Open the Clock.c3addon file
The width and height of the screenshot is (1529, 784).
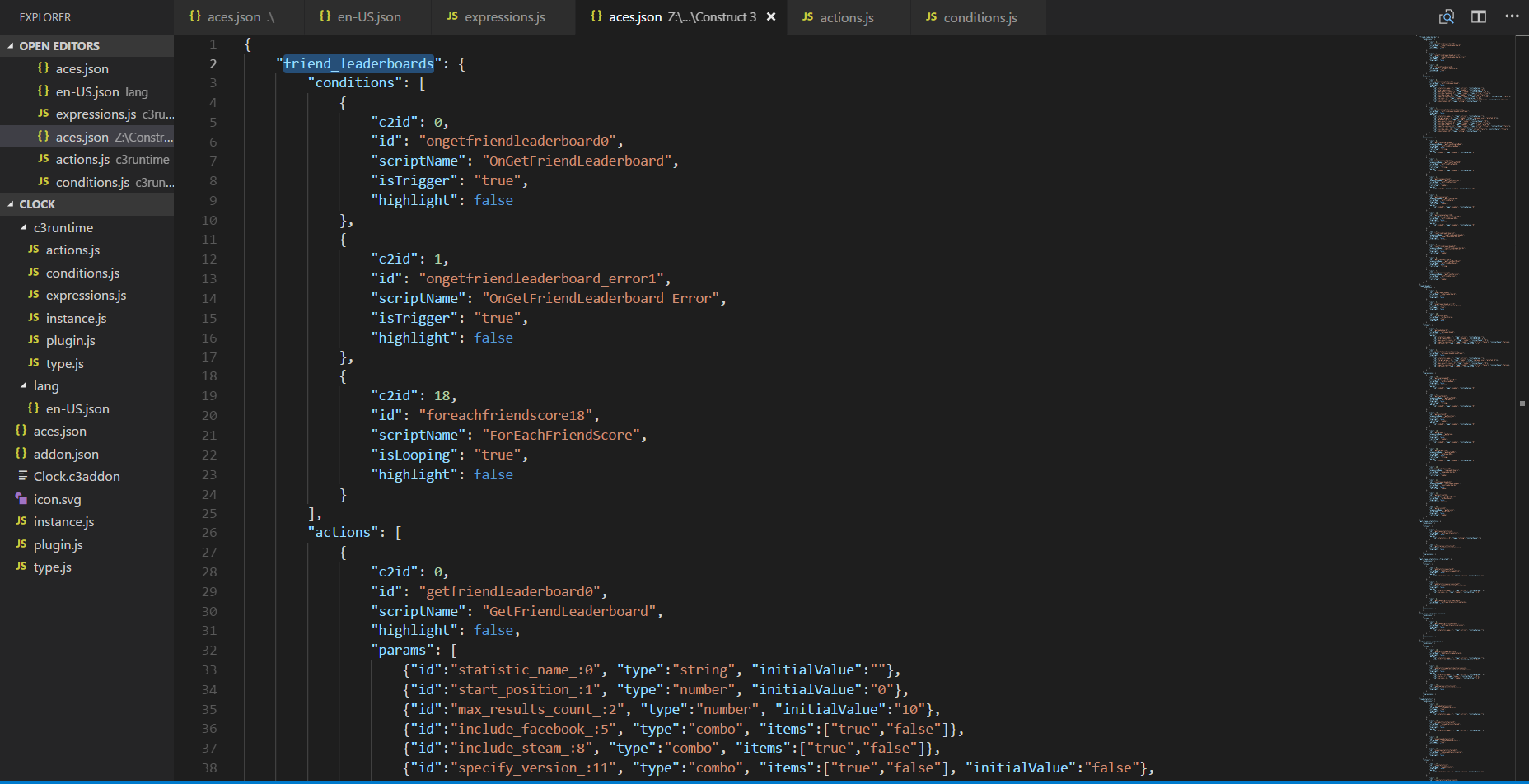77,476
